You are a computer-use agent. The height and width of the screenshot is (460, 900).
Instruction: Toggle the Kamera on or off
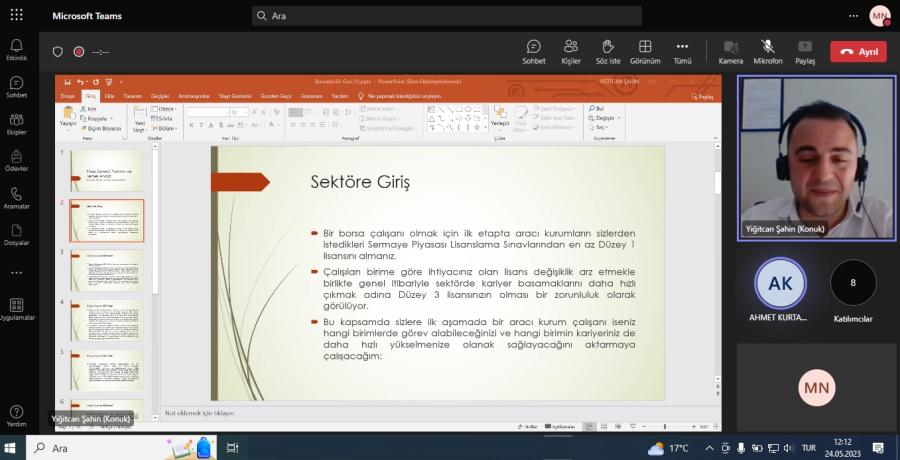click(731, 51)
